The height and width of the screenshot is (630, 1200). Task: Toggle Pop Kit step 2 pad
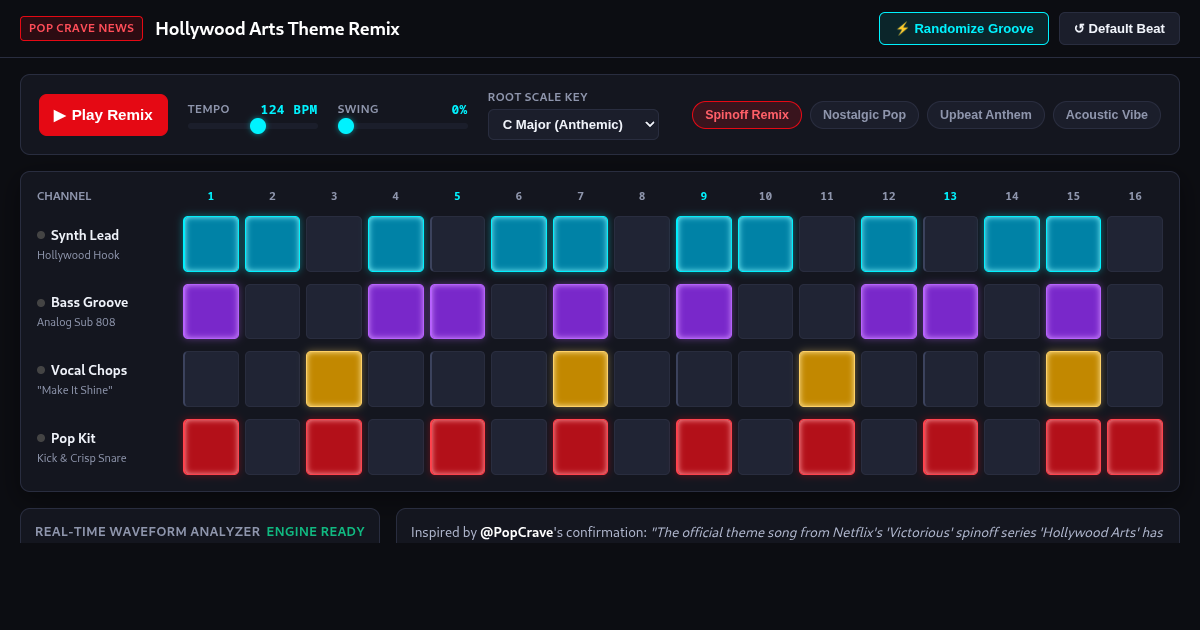(272, 447)
